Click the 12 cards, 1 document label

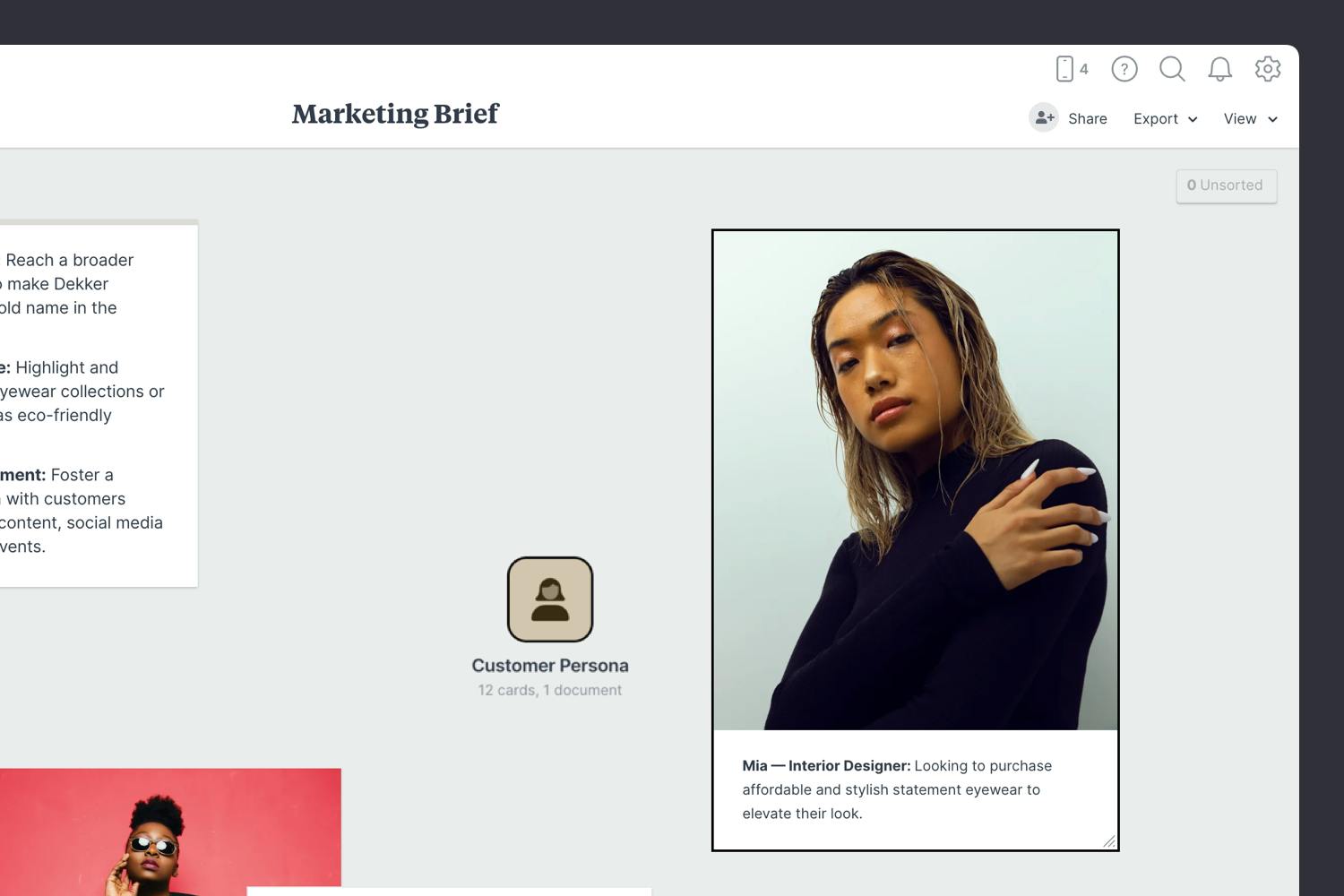coord(550,689)
